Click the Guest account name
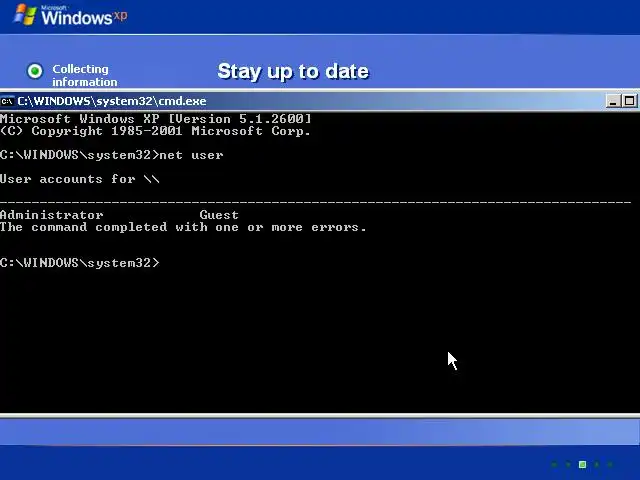Viewport: 640px width, 480px height. pos(219,215)
